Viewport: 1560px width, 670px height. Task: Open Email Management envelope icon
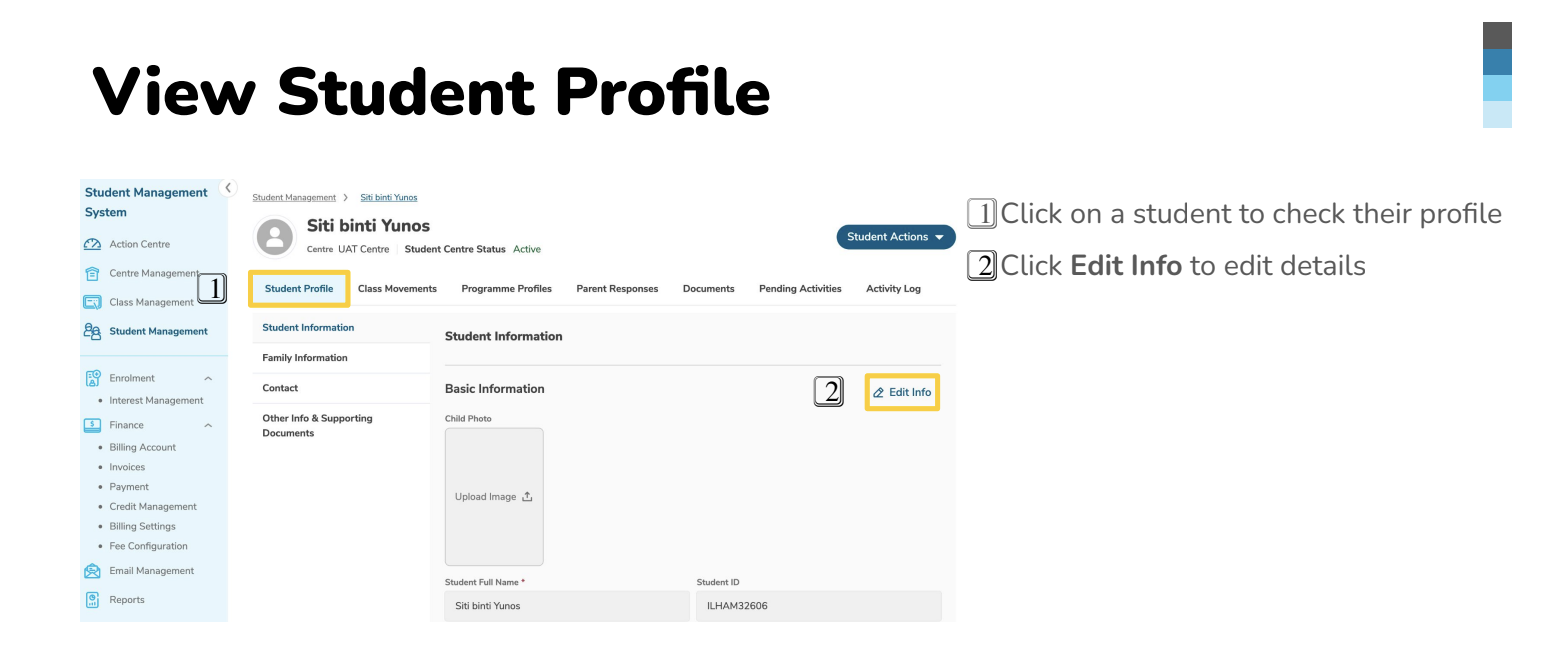[92, 571]
